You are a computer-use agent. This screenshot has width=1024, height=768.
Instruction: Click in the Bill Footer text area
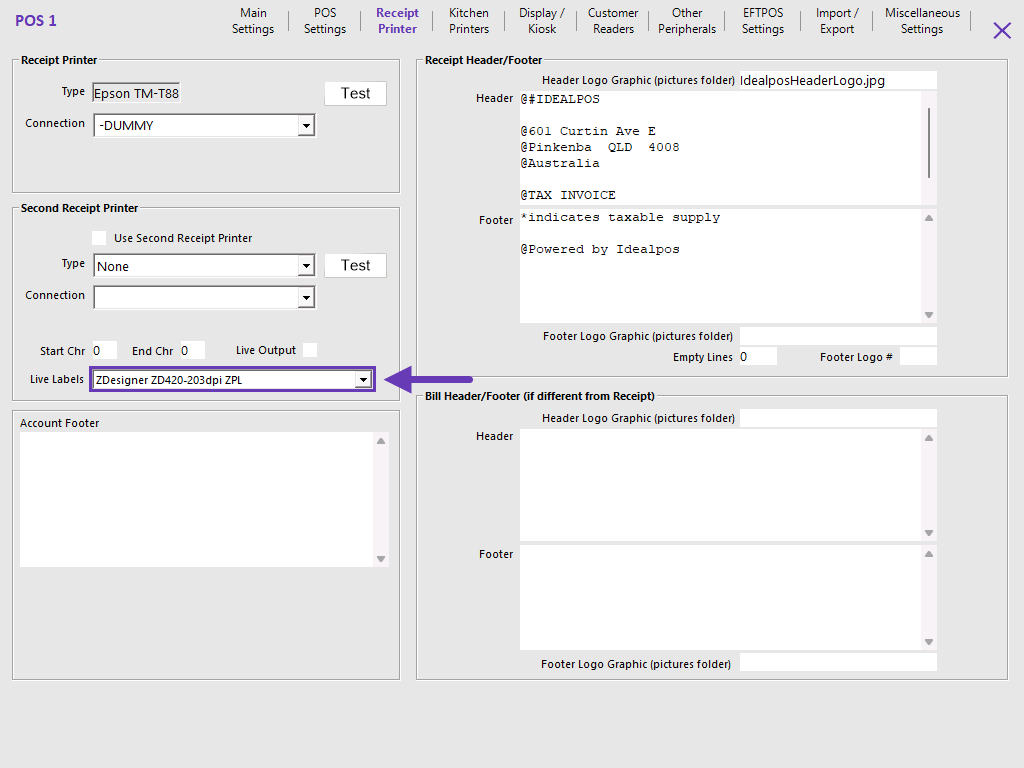tap(720, 598)
